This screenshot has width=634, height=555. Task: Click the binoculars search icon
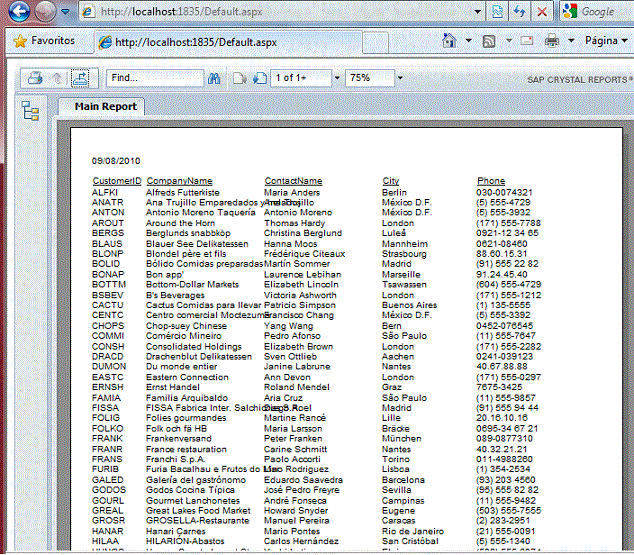pyautogui.click(x=213, y=78)
